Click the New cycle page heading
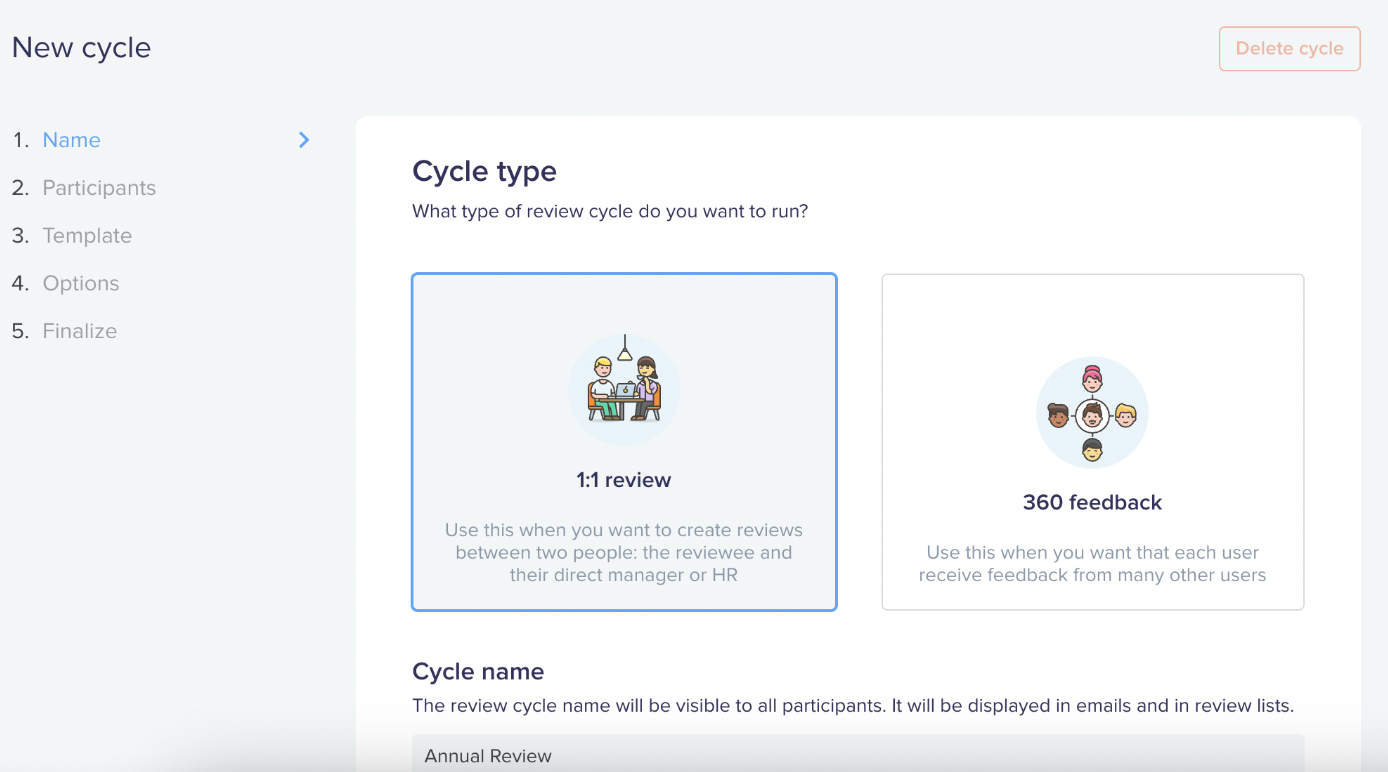The height and width of the screenshot is (772, 1388). click(x=81, y=48)
